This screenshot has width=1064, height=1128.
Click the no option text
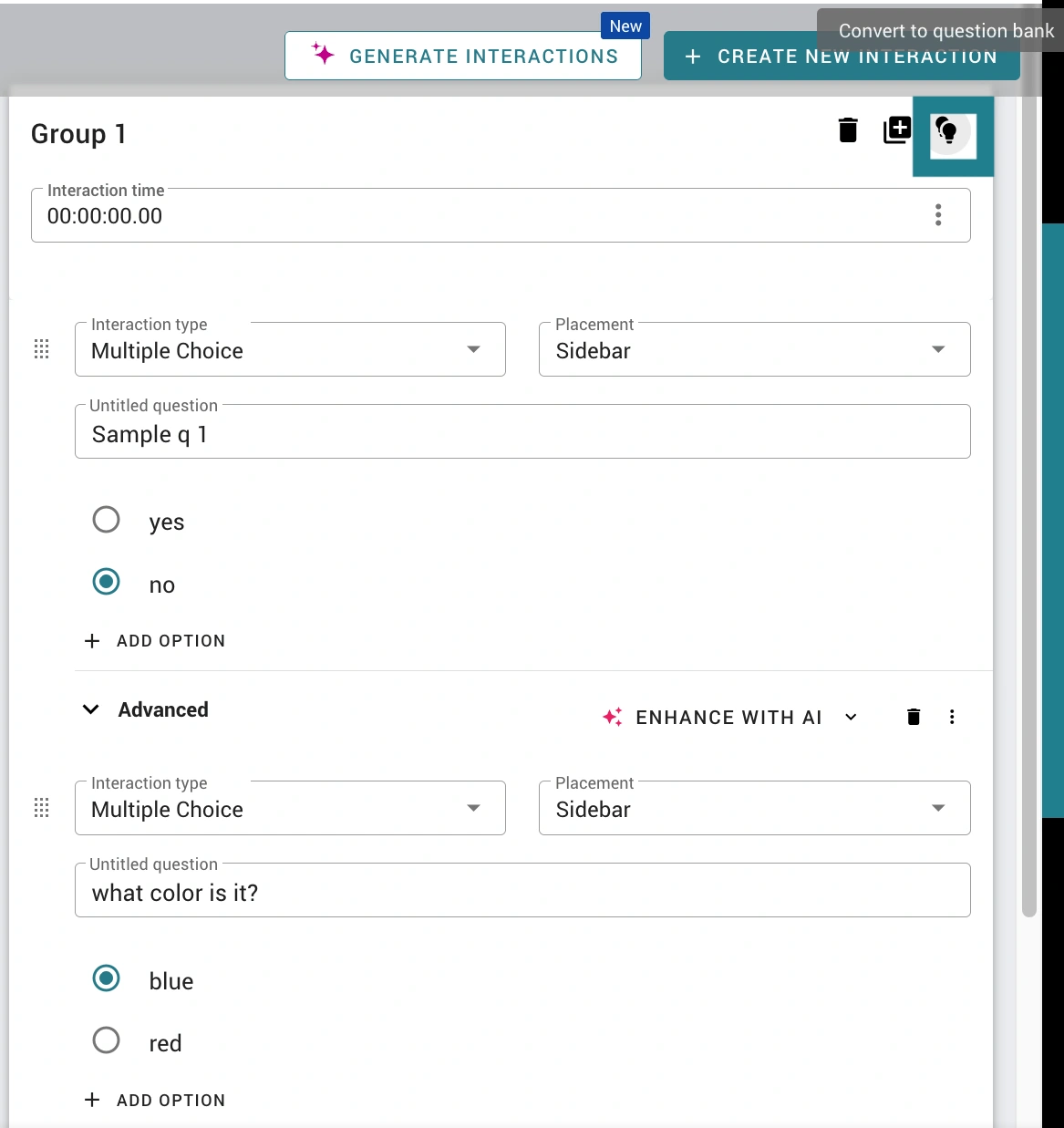click(162, 585)
